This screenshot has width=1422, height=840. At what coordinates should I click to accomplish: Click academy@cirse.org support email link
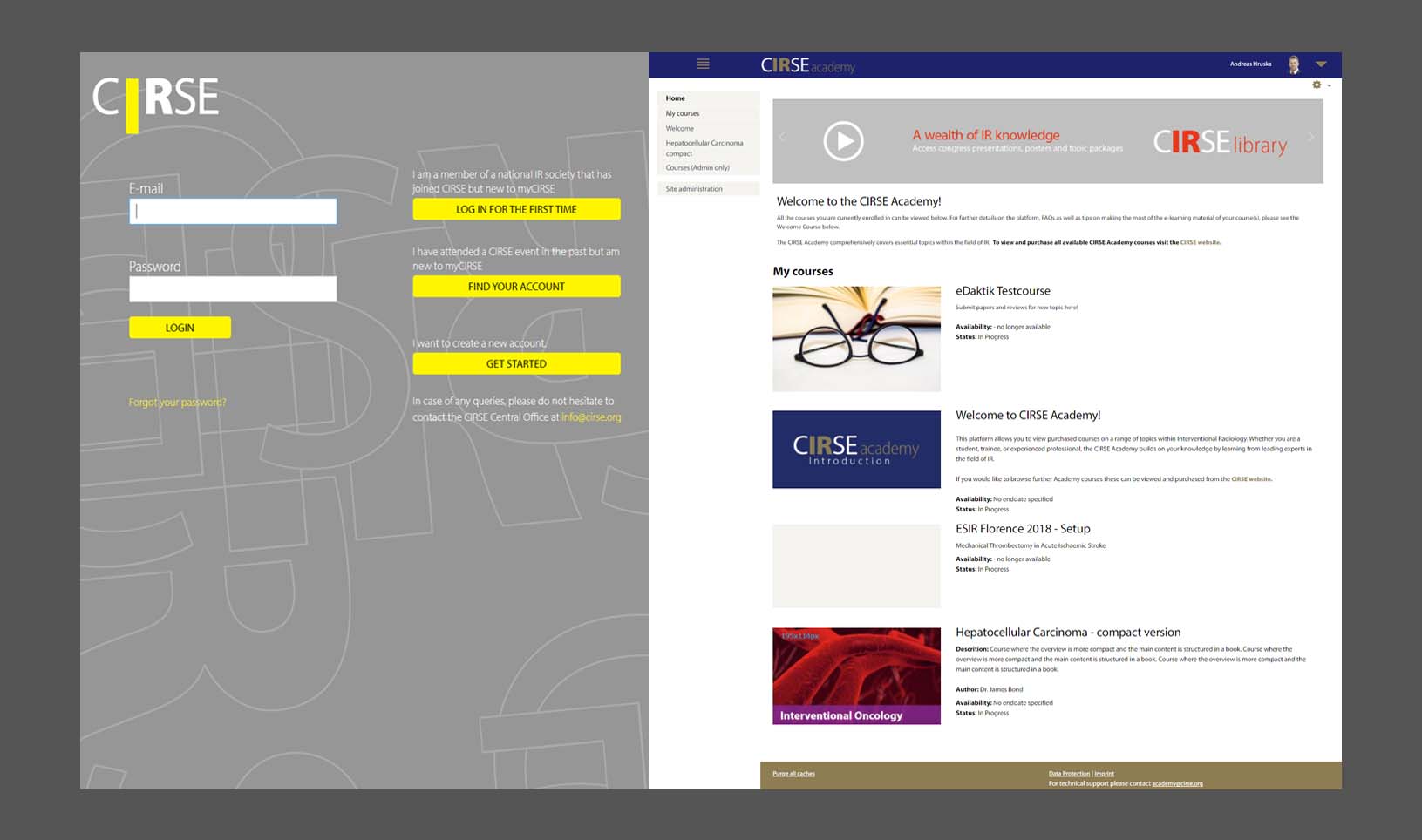coord(1177,783)
